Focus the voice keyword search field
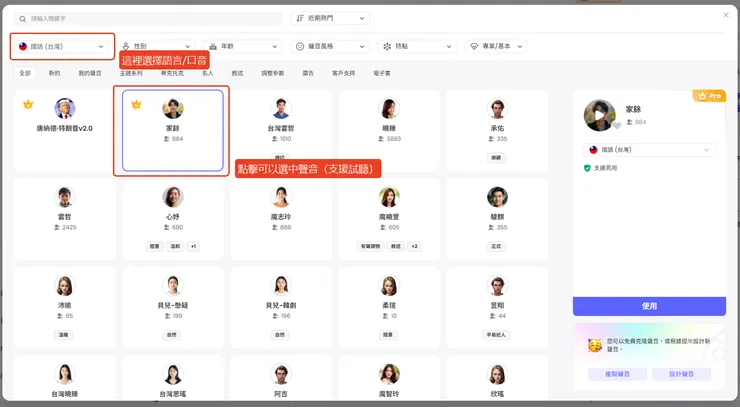 148,19
